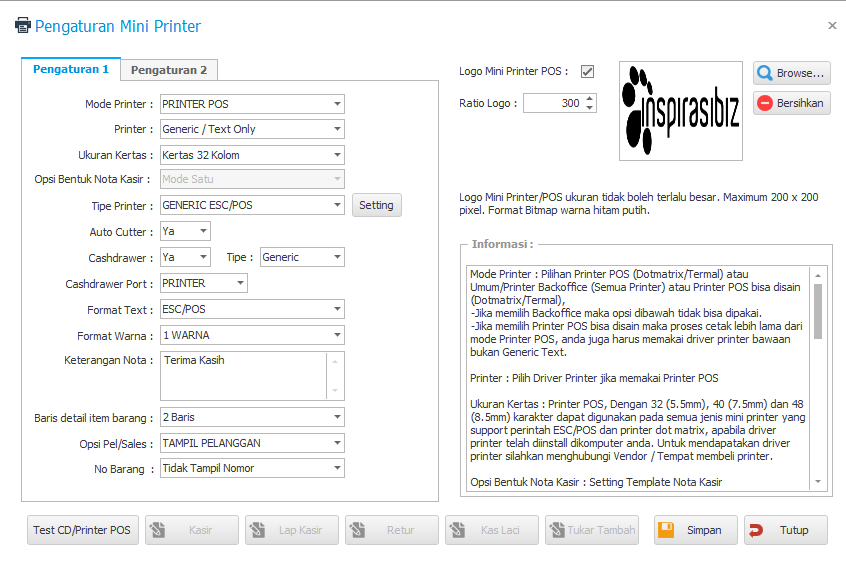Screen dimensions: 846x562
Task: Decrease the Ratio Logo value
Action: click(589, 107)
